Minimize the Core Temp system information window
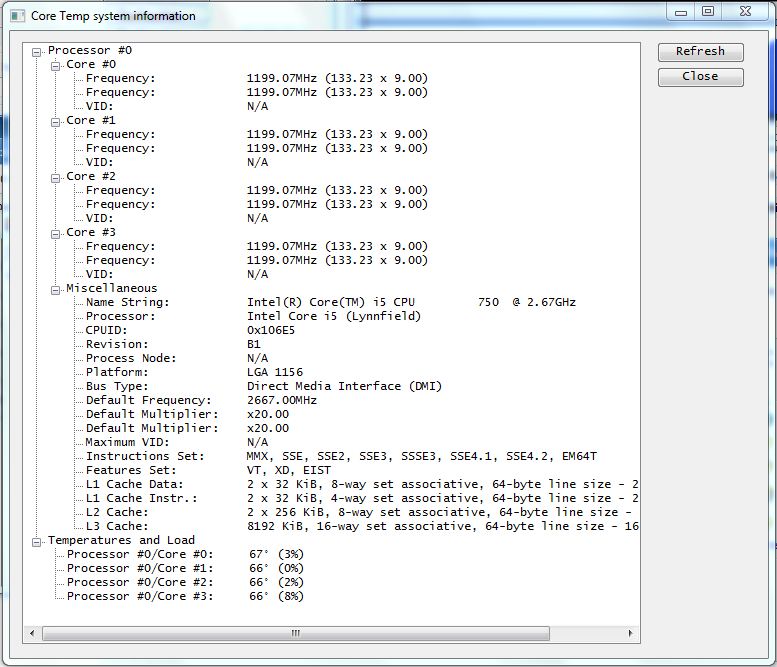 point(681,12)
